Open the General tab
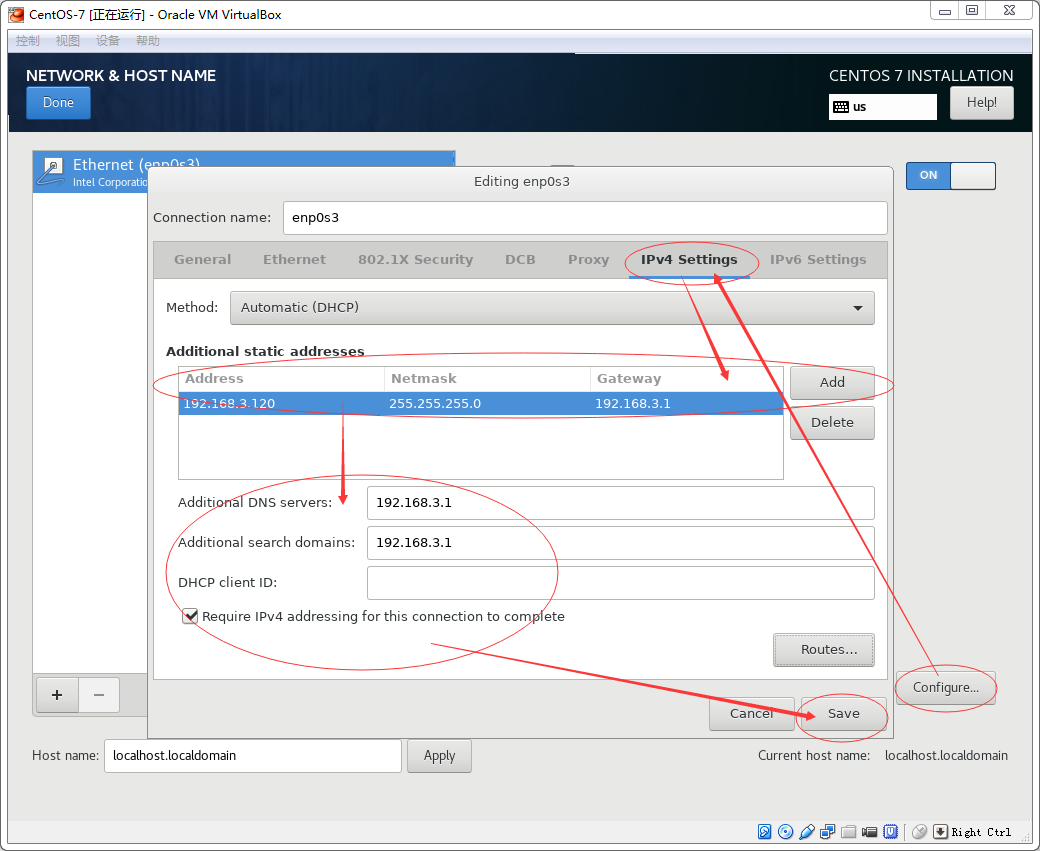Viewport: 1040px width, 851px height. coord(202,260)
